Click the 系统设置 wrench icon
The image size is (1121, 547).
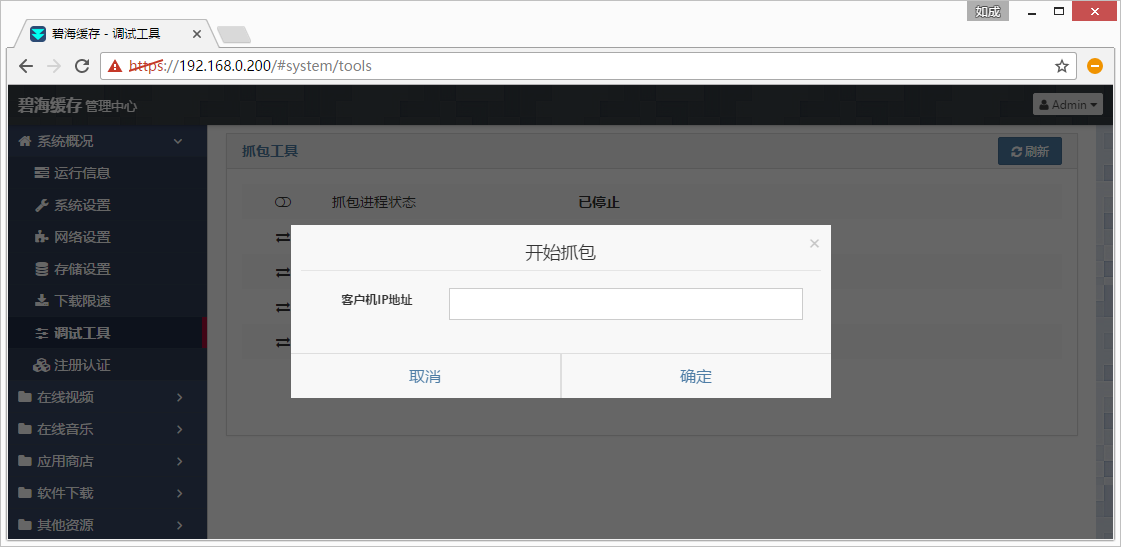coord(41,205)
